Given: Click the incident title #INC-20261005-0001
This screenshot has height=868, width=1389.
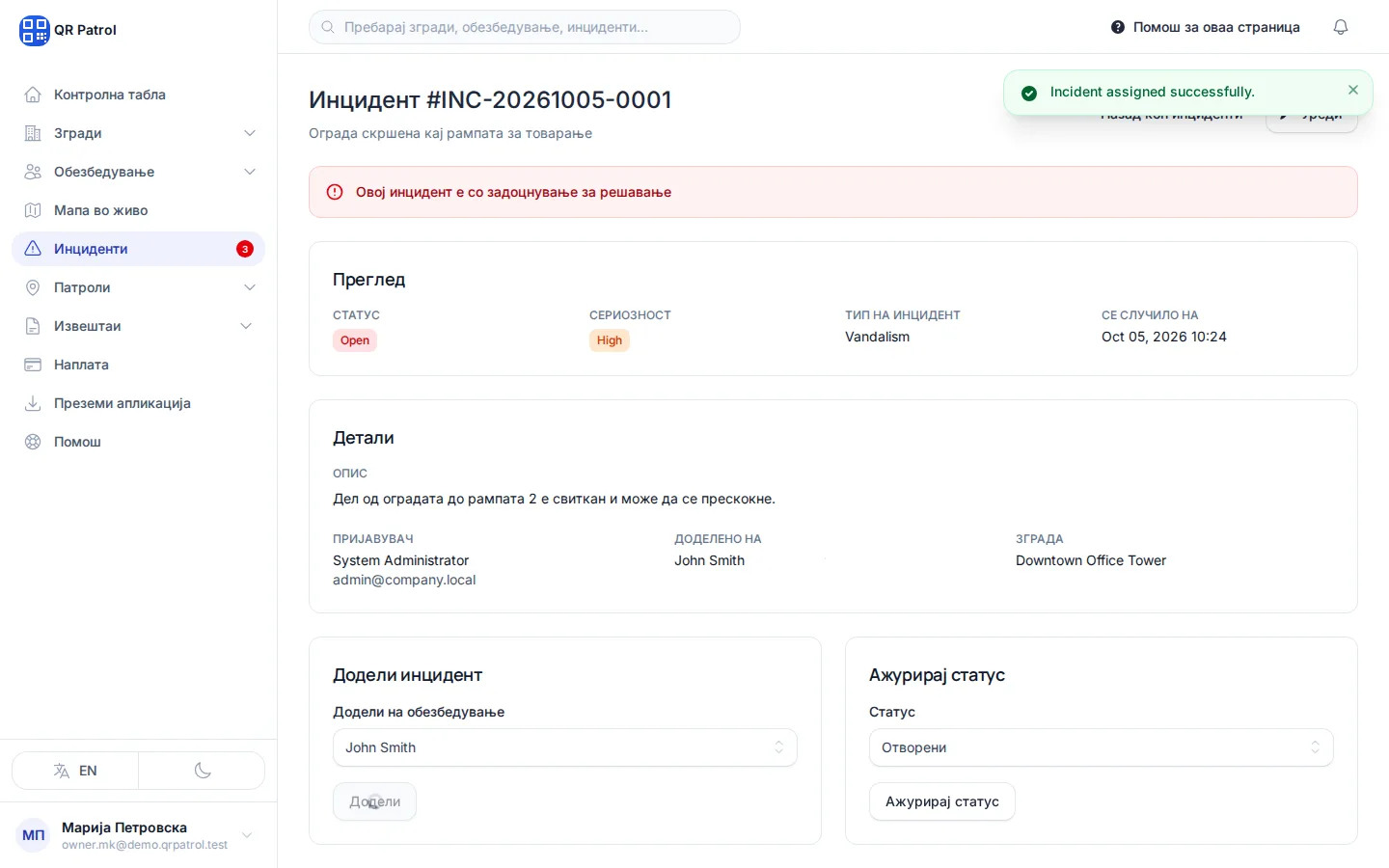Looking at the screenshot, I should tap(490, 99).
